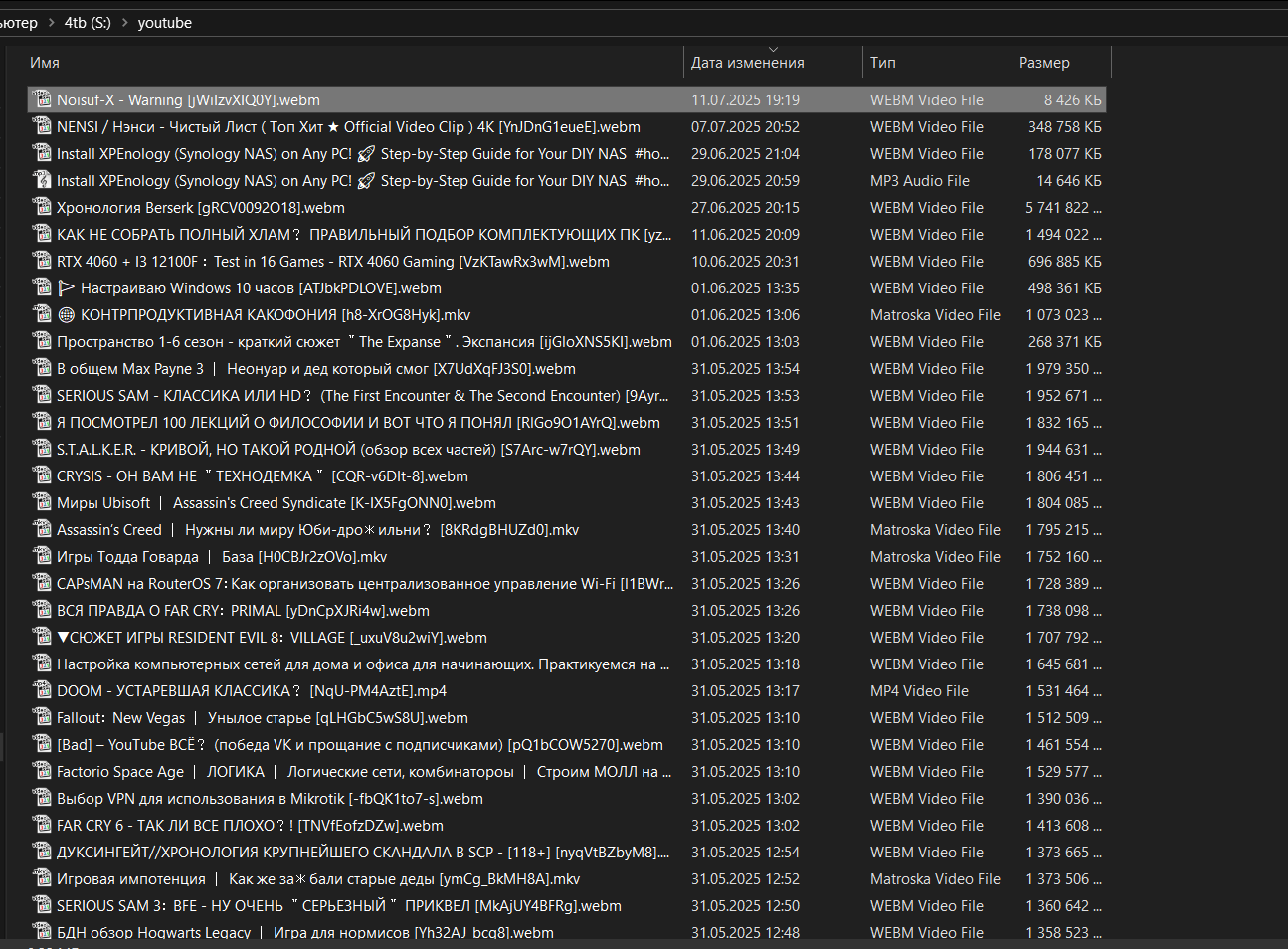1288x949 pixels.
Task: Select the SERIOUS SAM 3: BFE file name
Action: click(339, 905)
